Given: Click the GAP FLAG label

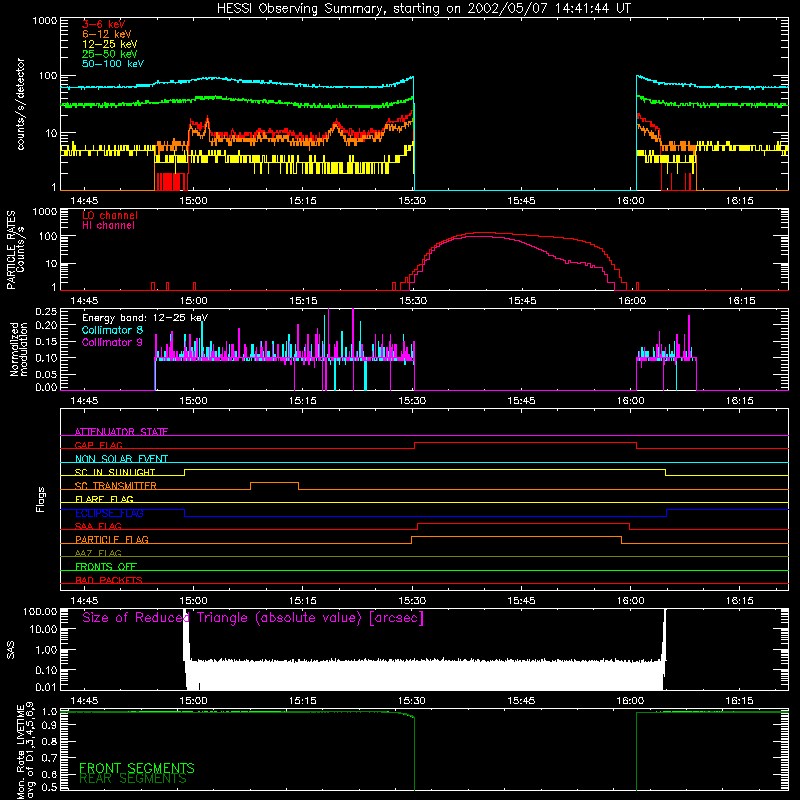Looking at the screenshot, I should pos(98,445).
